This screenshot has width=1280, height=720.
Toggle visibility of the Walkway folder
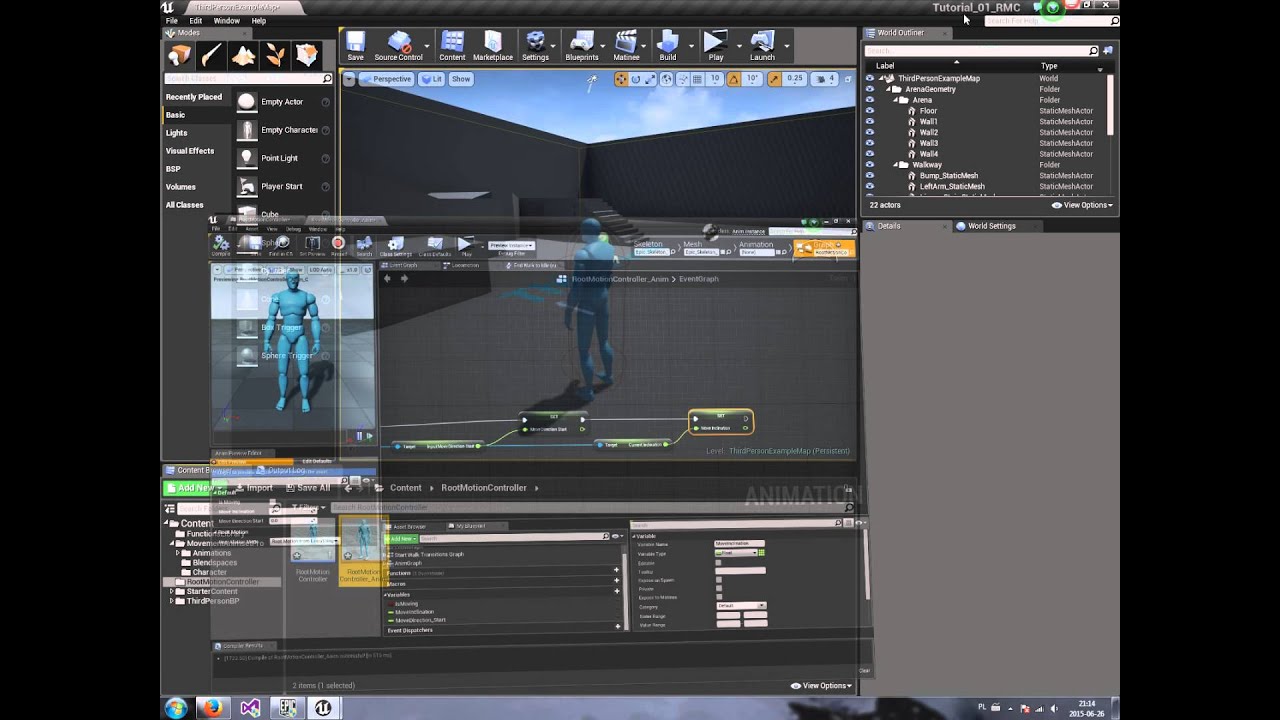[x=869, y=165]
